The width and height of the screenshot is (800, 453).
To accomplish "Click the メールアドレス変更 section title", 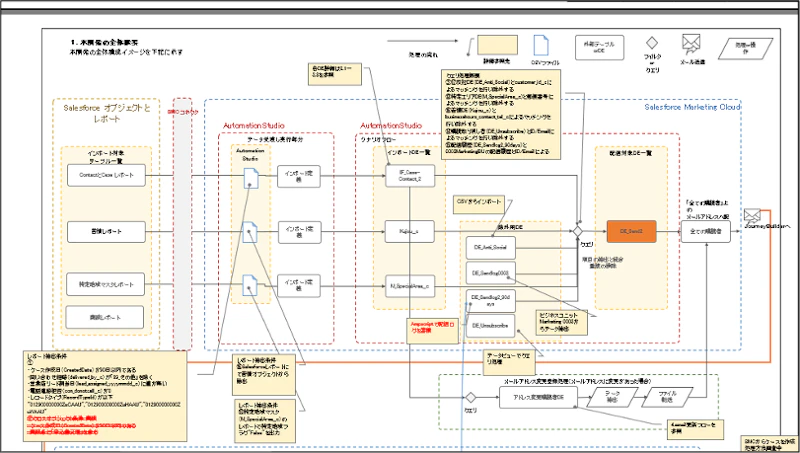I will click(577, 381).
